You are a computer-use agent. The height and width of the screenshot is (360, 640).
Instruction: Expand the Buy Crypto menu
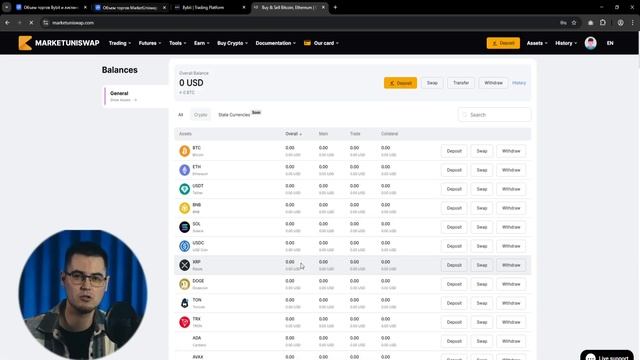pyautogui.click(x=232, y=43)
